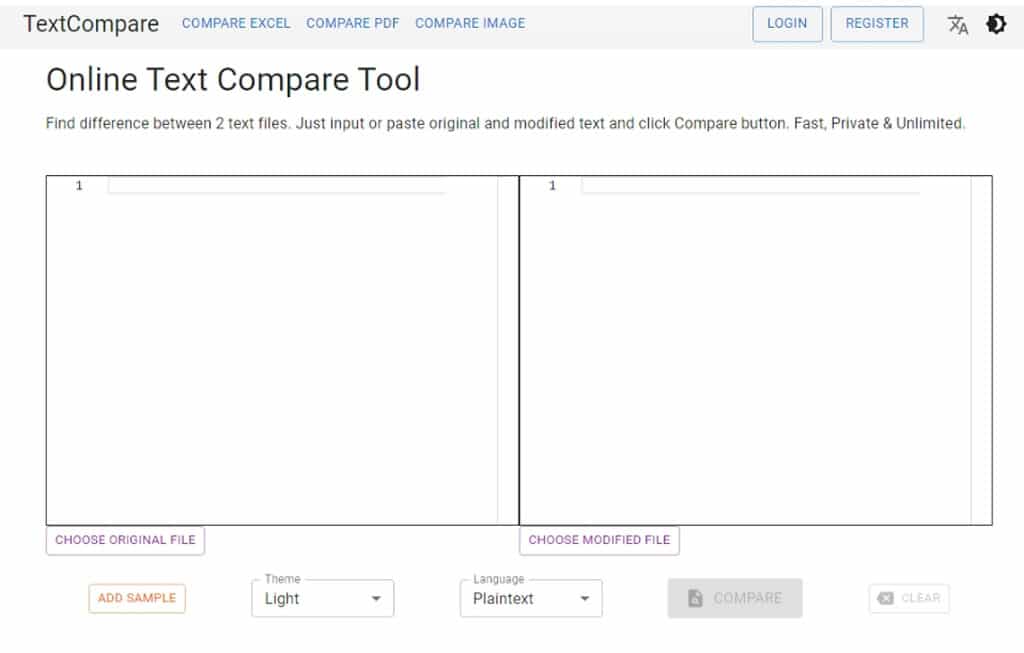This screenshot has height=653, width=1024.
Task: Click the Compare button
Action: (735, 598)
